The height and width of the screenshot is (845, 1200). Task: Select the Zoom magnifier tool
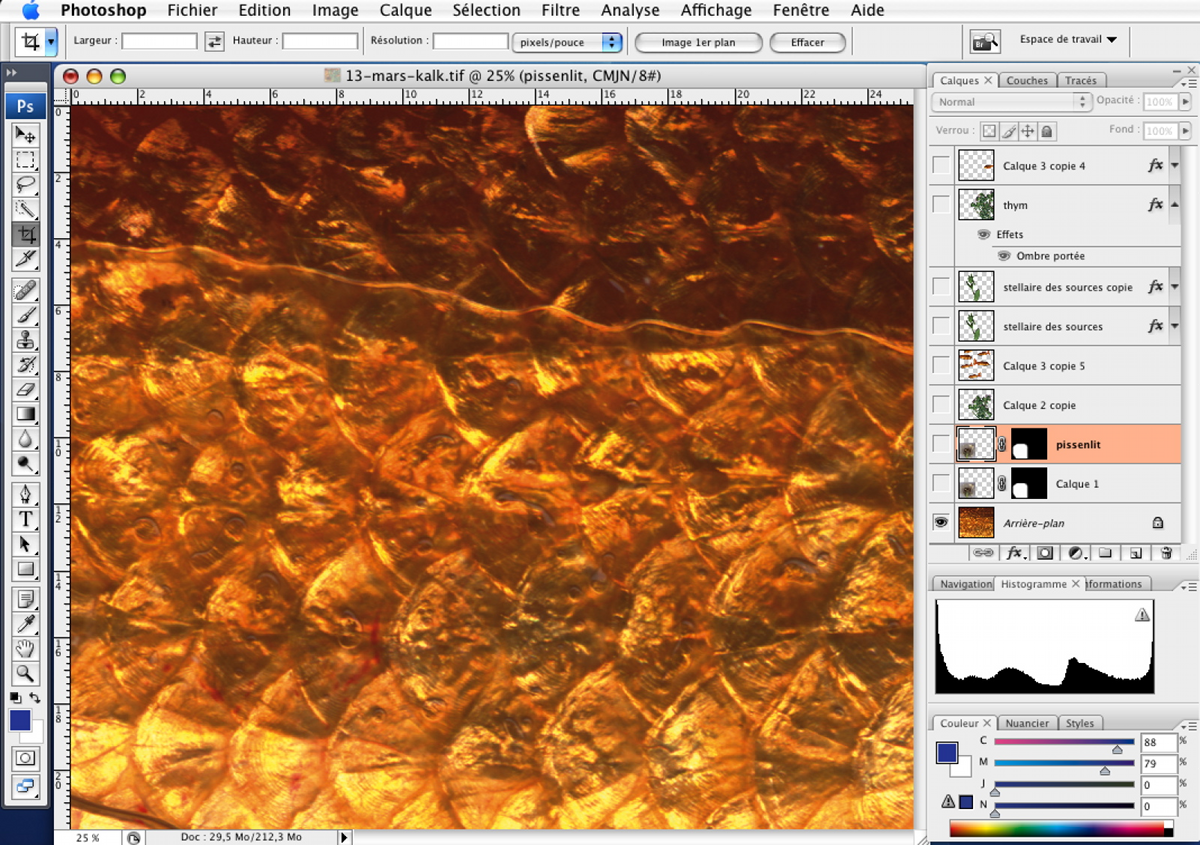coord(26,673)
